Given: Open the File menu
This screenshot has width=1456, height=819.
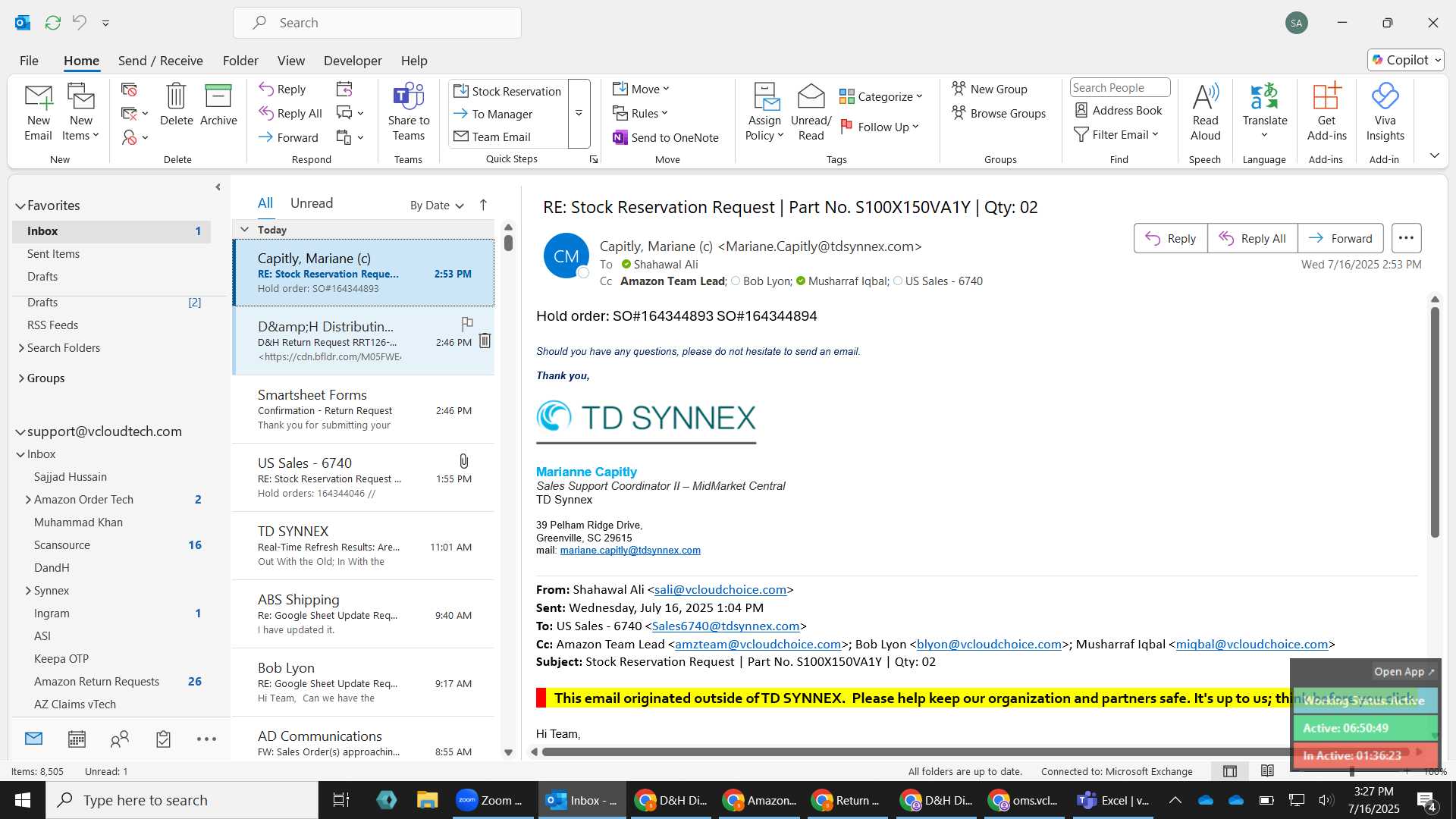Looking at the screenshot, I should [x=29, y=61].
